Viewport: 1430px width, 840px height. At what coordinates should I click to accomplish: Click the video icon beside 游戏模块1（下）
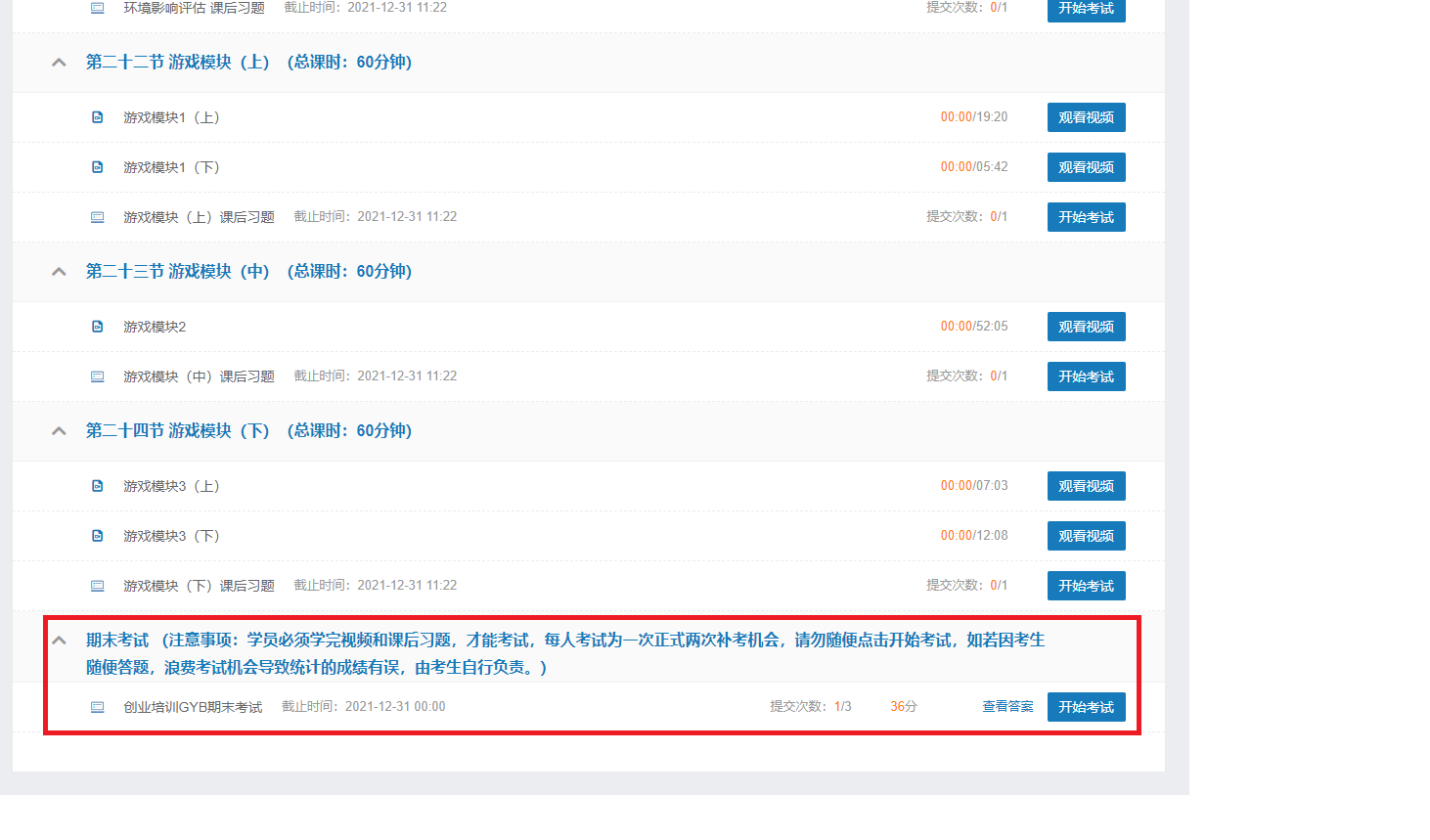click(98, 167)
